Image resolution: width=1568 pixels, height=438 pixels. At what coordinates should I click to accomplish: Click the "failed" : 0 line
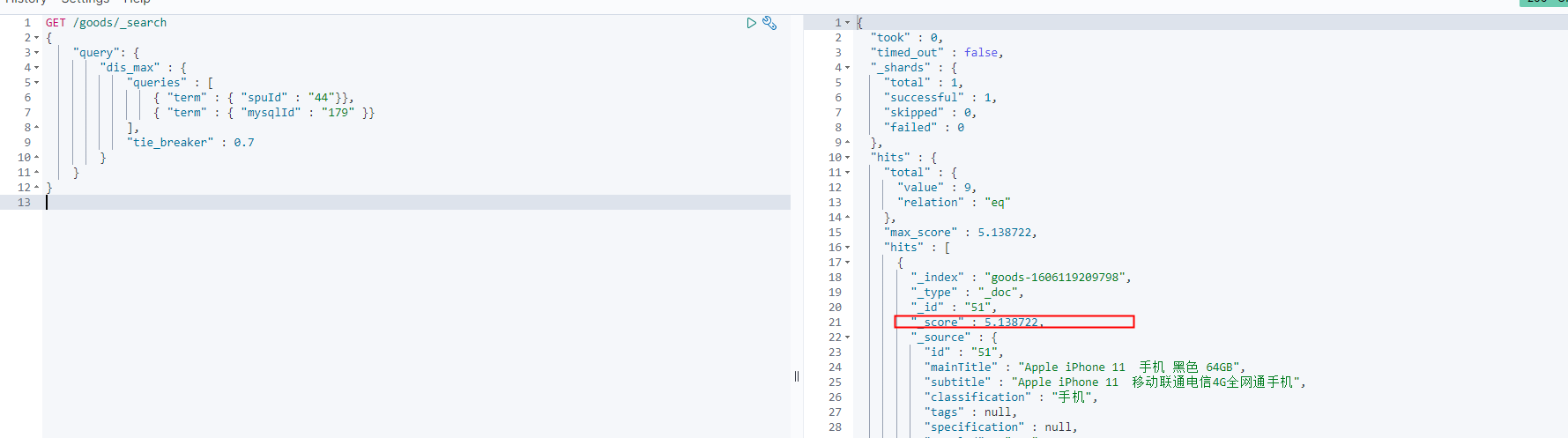925,128
